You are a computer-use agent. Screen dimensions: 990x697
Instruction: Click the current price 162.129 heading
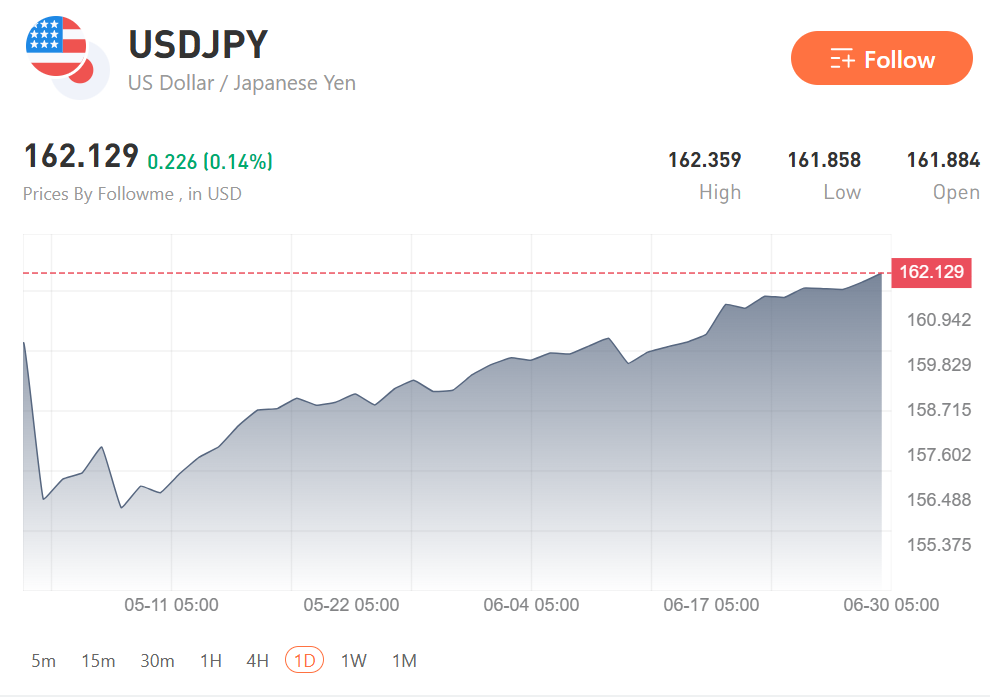click(x=81, y=155)
